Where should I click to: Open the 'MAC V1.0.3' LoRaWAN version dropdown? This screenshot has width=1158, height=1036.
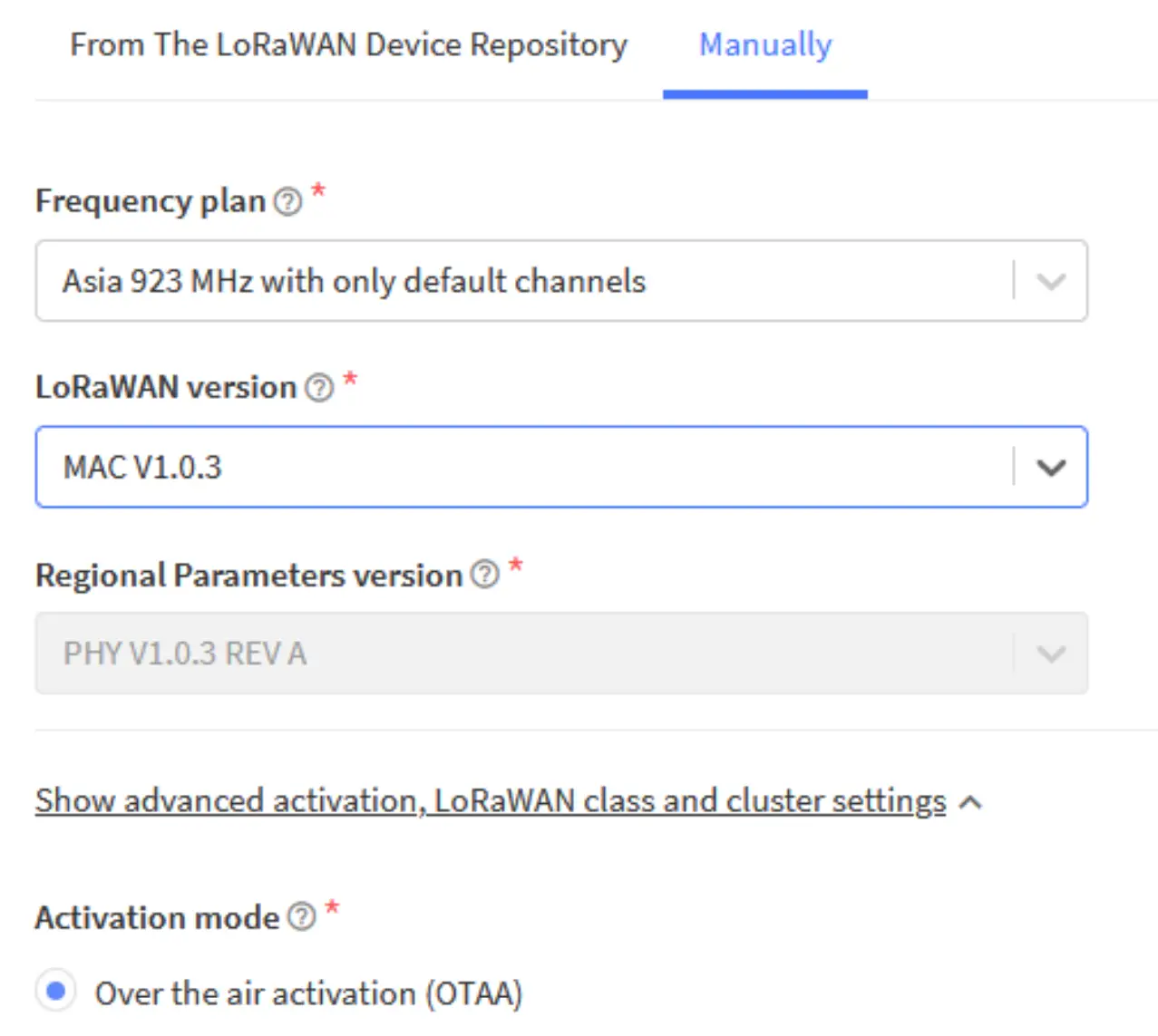point(526,468)
